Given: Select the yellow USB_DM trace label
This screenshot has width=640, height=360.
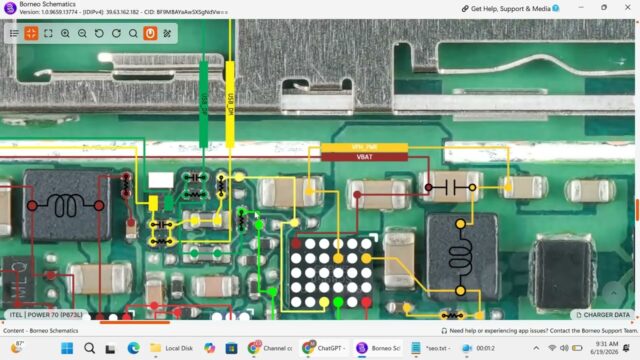Looking at the screenshot, I should click(230, 104).
